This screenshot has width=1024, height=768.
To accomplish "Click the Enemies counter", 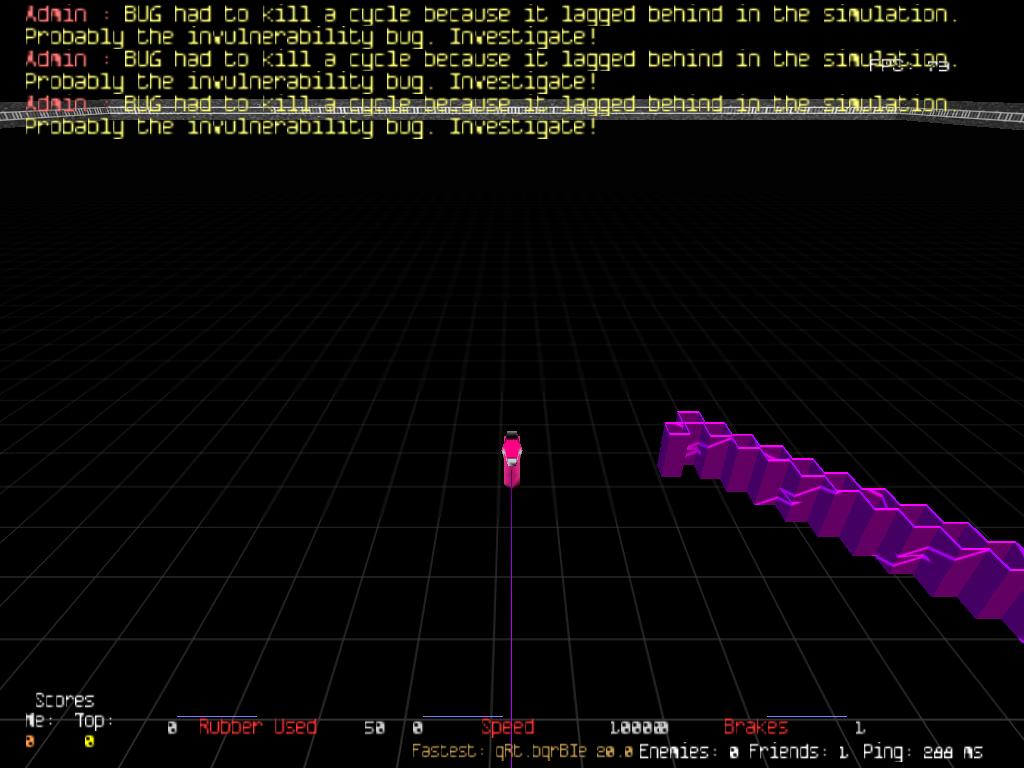I will coord(688,751).
